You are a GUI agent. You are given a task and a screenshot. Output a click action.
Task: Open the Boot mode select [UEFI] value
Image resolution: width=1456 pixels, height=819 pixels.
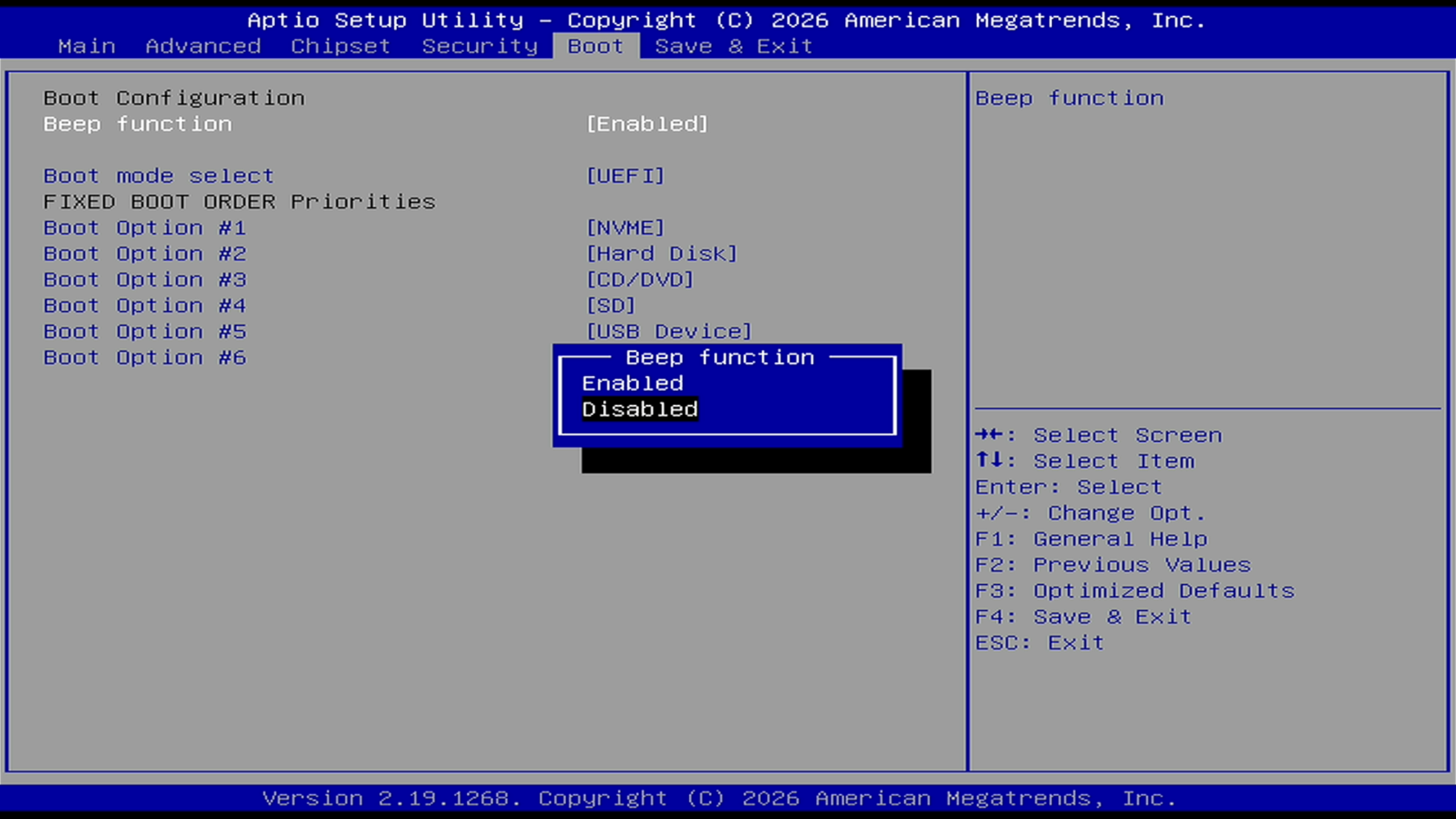[626, 176]
